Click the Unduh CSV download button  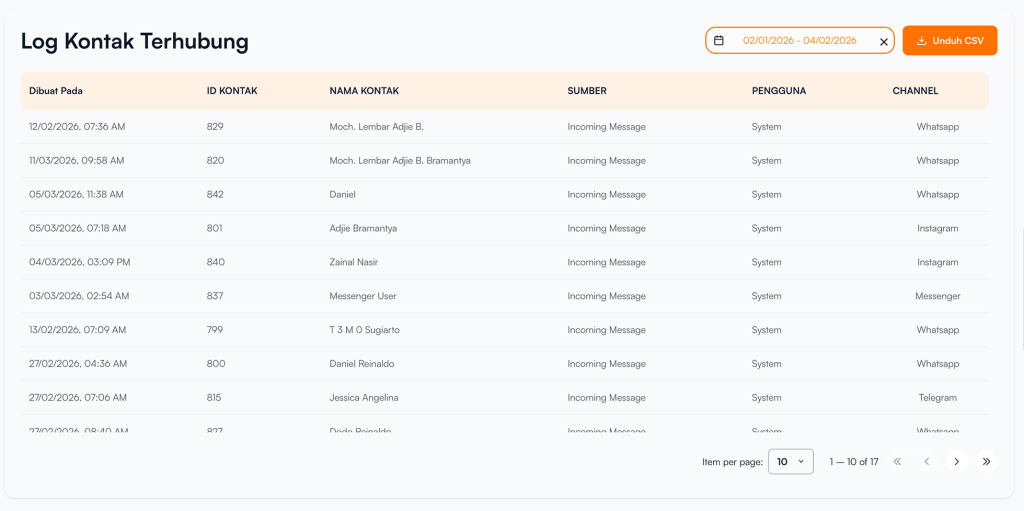pos(949,41)
